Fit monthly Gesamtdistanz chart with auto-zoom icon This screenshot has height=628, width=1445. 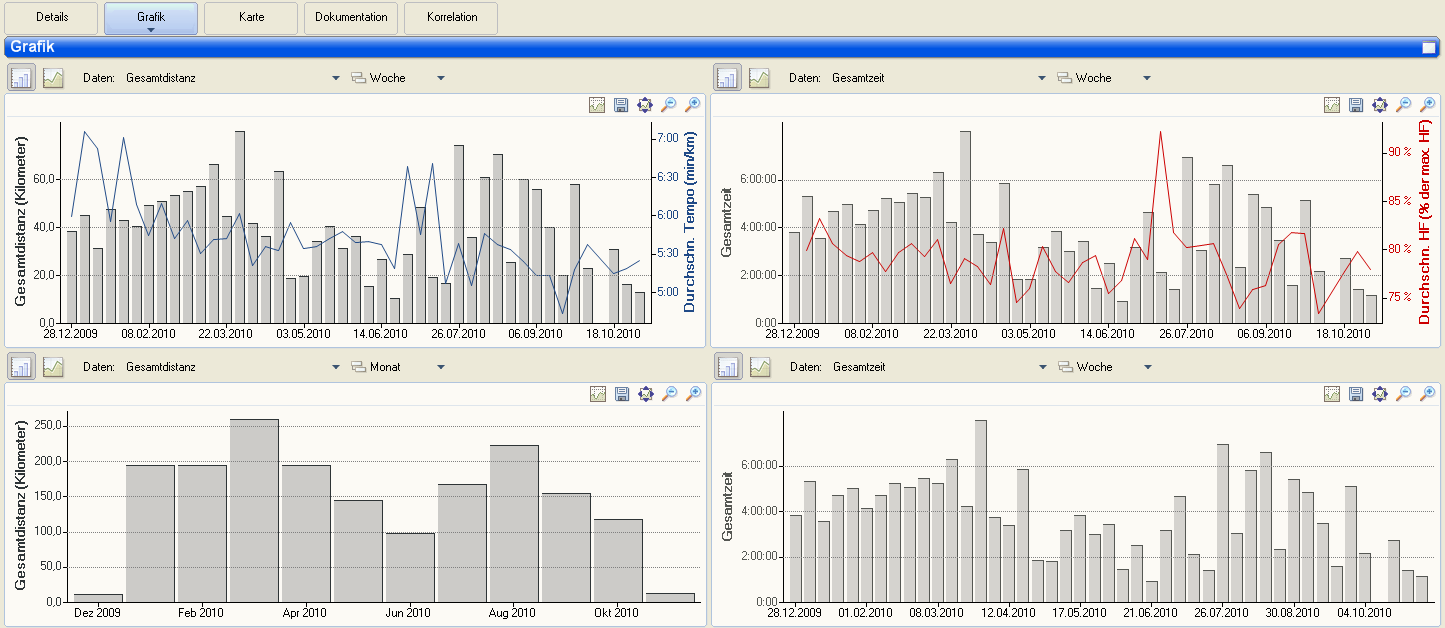tap(645, 394)
